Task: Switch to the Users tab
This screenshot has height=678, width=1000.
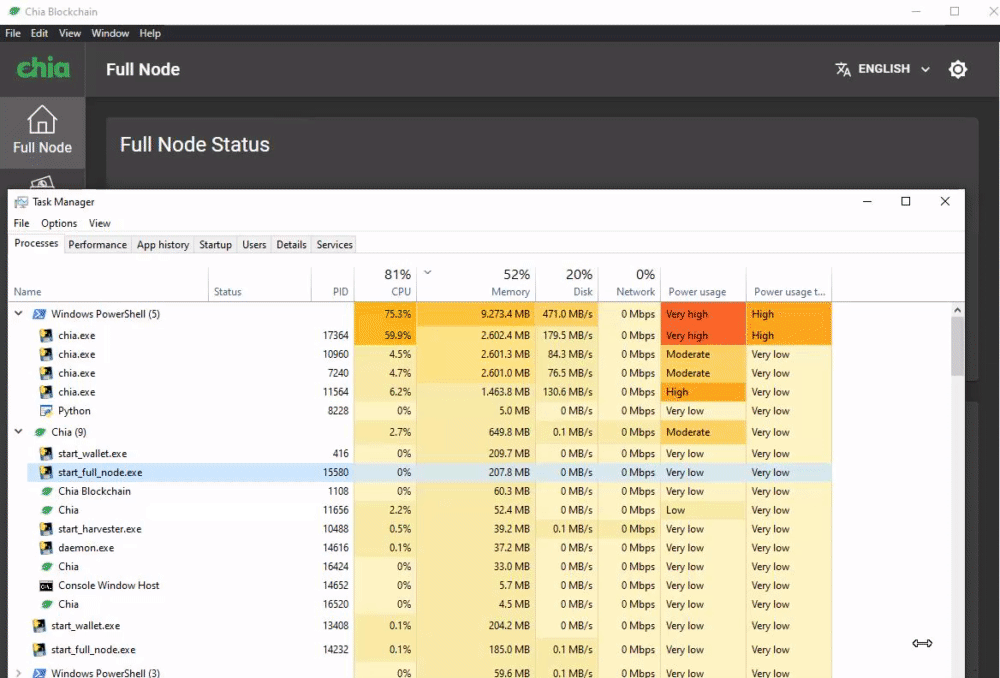Action: (x=254, y=245)
